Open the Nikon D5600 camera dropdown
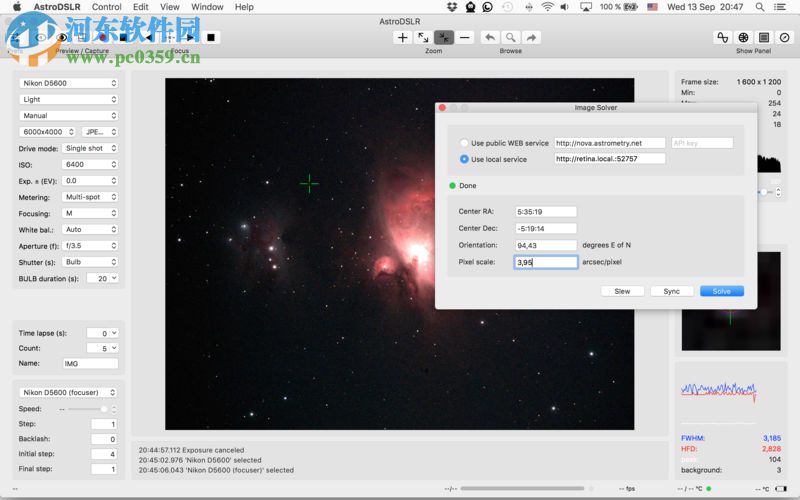This screenshot has width=800, height=500. pos(68,83)
